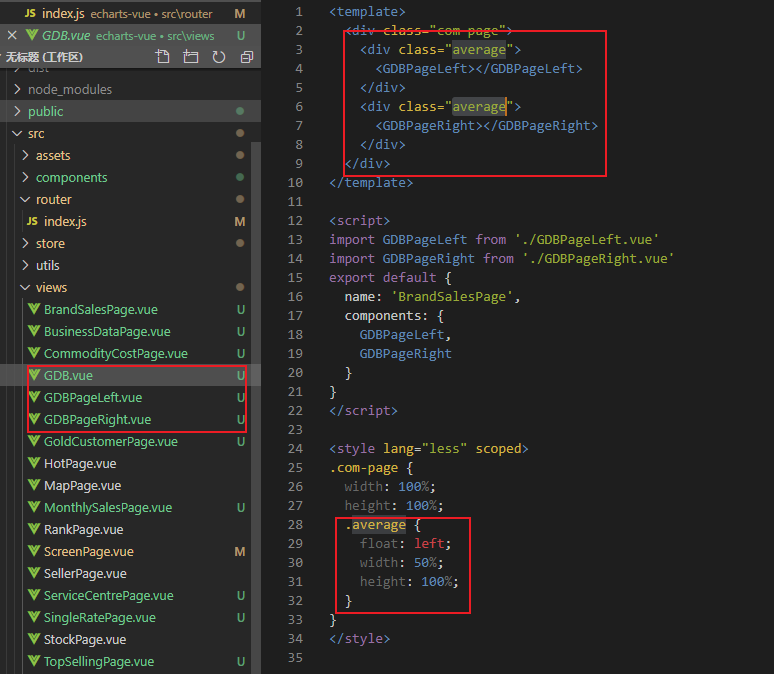
Task: Click the opening <script> tag line
Action: pyautogui.click(x=359, y=220)
